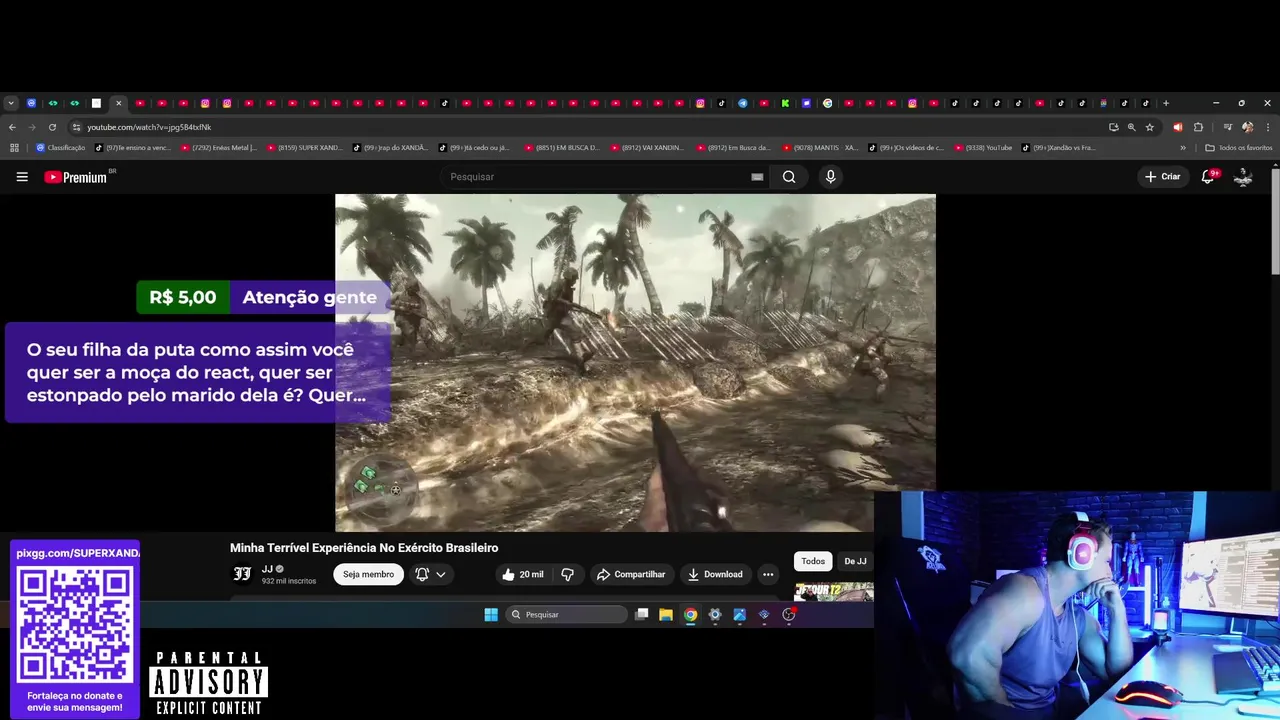This screenshot has height=720, width=1280.
Task: Click the video player area
Action: pyautogui.click(x=635, y=362)
